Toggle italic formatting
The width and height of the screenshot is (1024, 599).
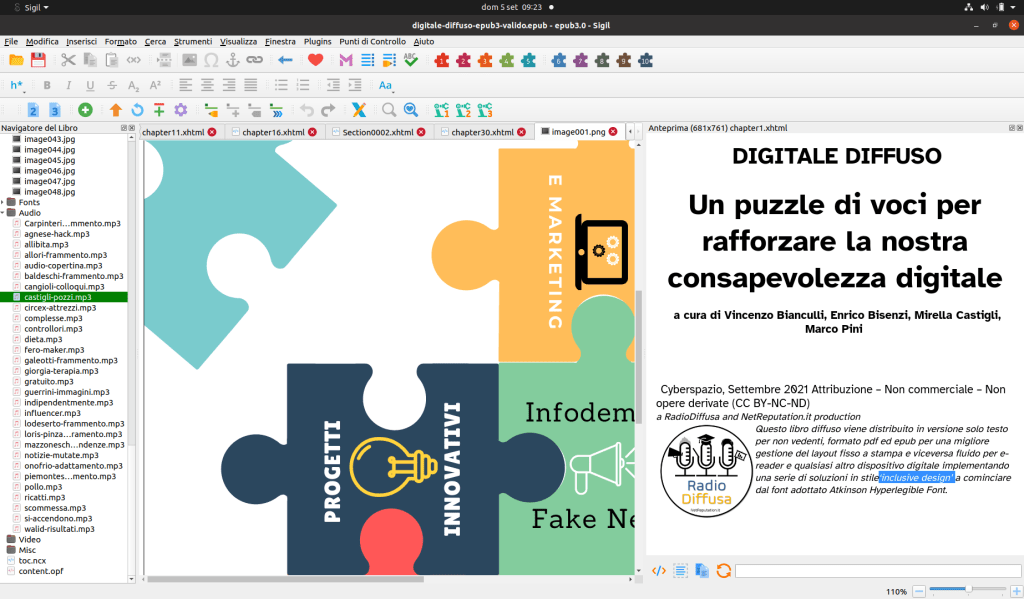point(69,84)
